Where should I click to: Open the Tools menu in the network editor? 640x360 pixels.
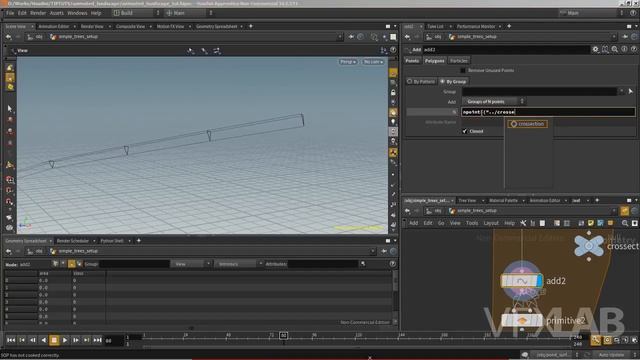tap(472, 223)
